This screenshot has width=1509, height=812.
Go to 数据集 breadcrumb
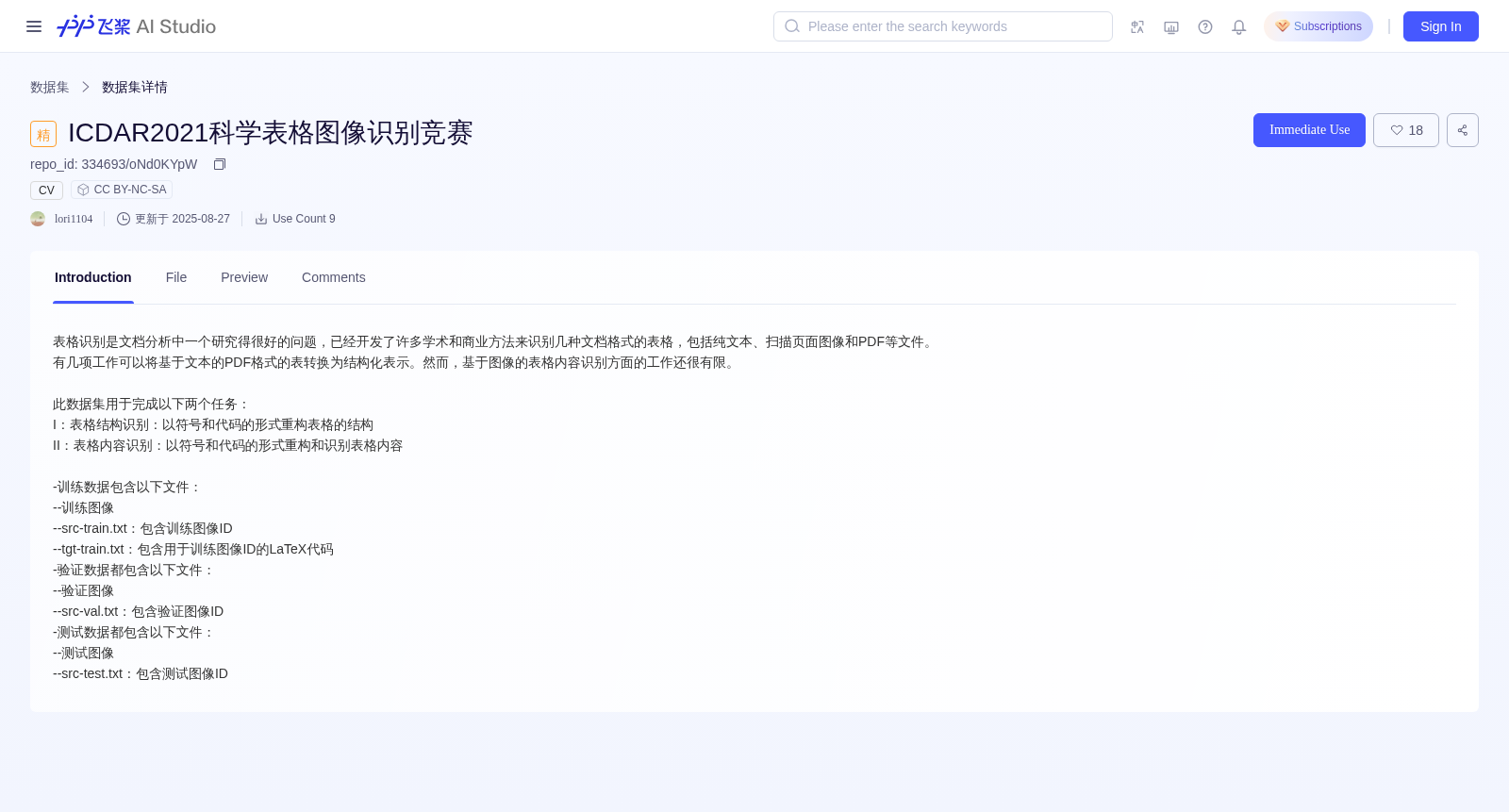50,87
